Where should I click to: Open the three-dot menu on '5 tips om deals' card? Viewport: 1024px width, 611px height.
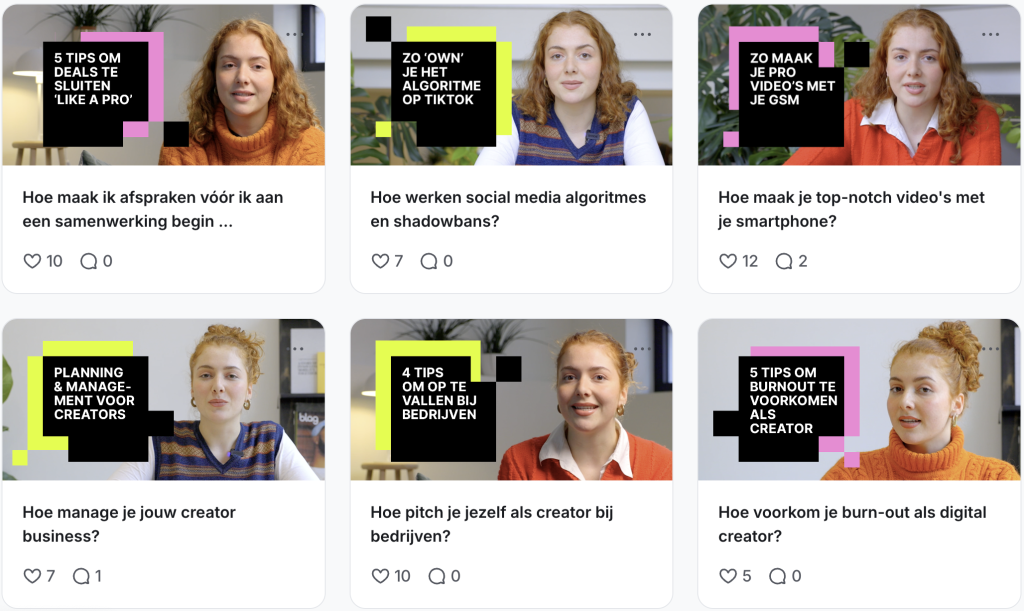tap(294, 34)
